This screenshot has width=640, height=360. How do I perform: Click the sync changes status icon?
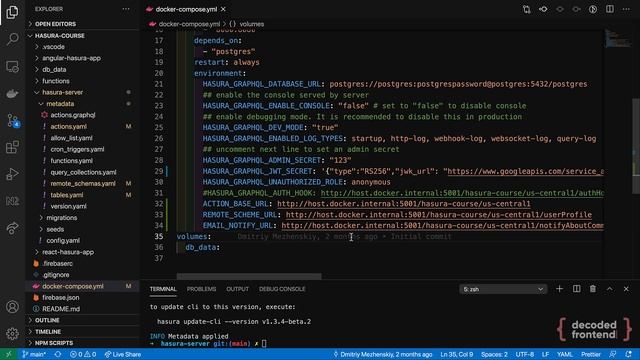click(58, 354)
